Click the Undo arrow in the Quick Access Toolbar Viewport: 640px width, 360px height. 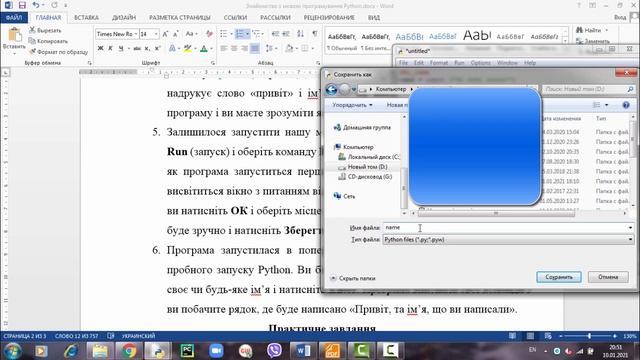click(36, 5)
